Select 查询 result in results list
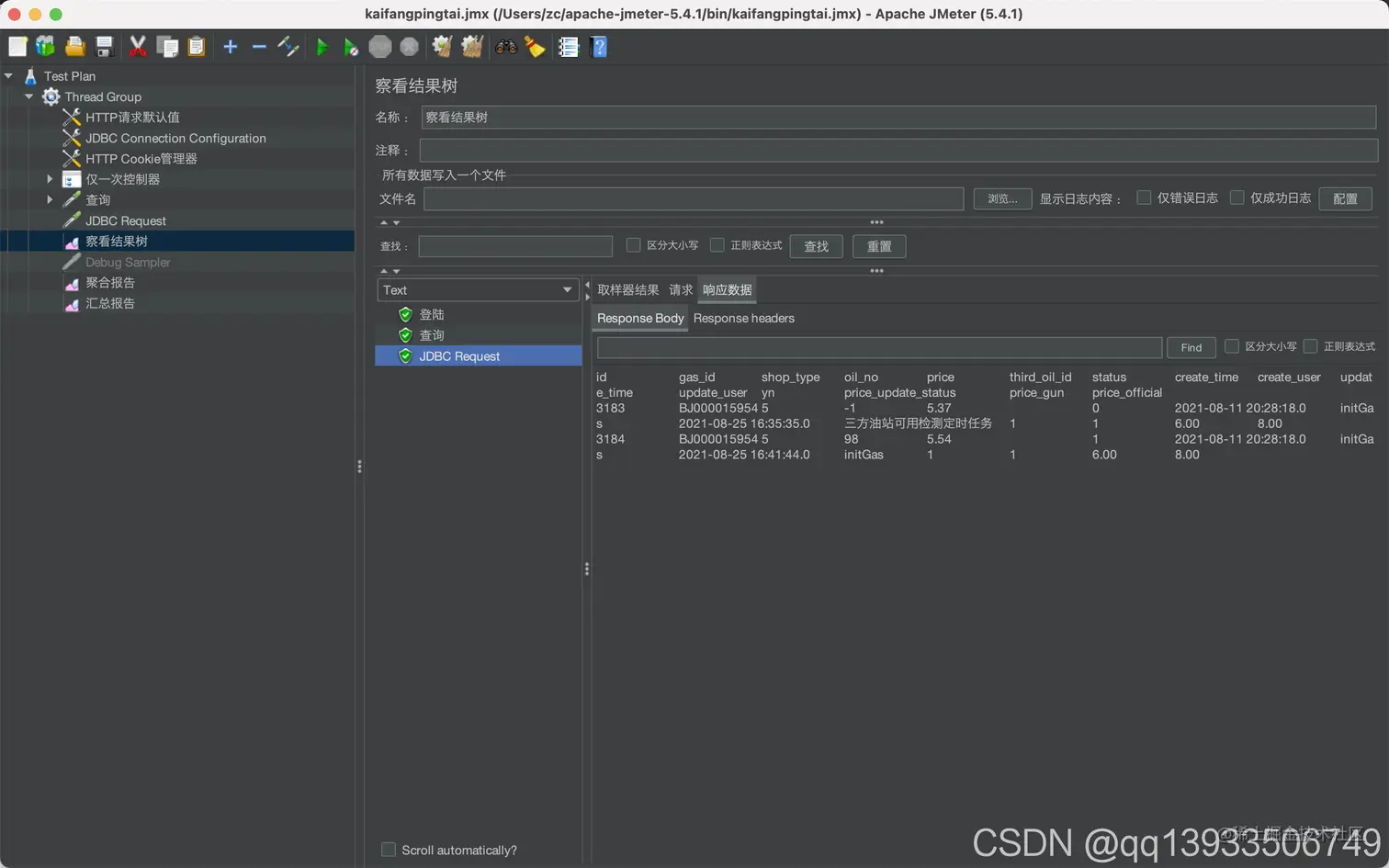 (432, 336)
